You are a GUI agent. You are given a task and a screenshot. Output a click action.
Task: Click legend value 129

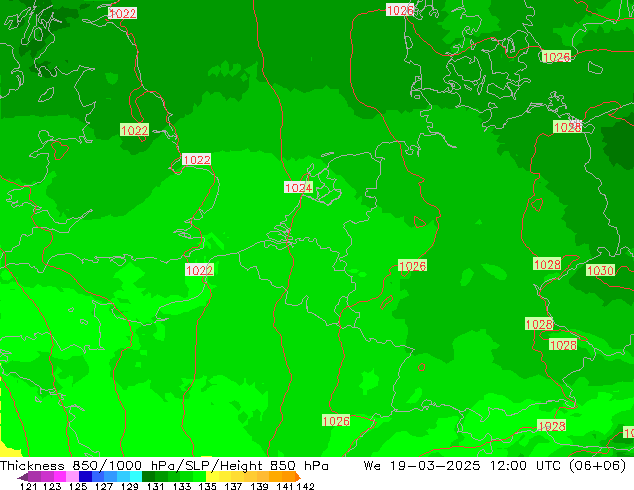[x=129, y=486]
